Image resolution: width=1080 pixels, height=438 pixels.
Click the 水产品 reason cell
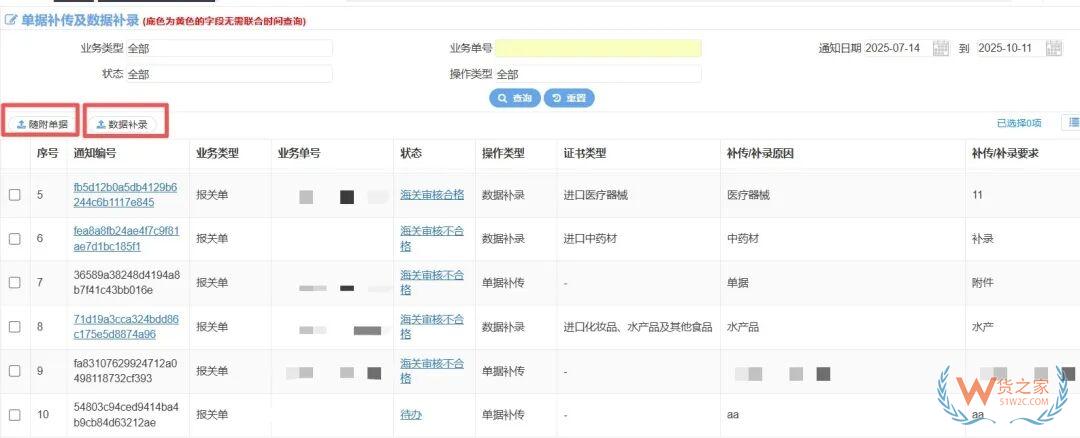pyautogui.click(x=742, y=327)
